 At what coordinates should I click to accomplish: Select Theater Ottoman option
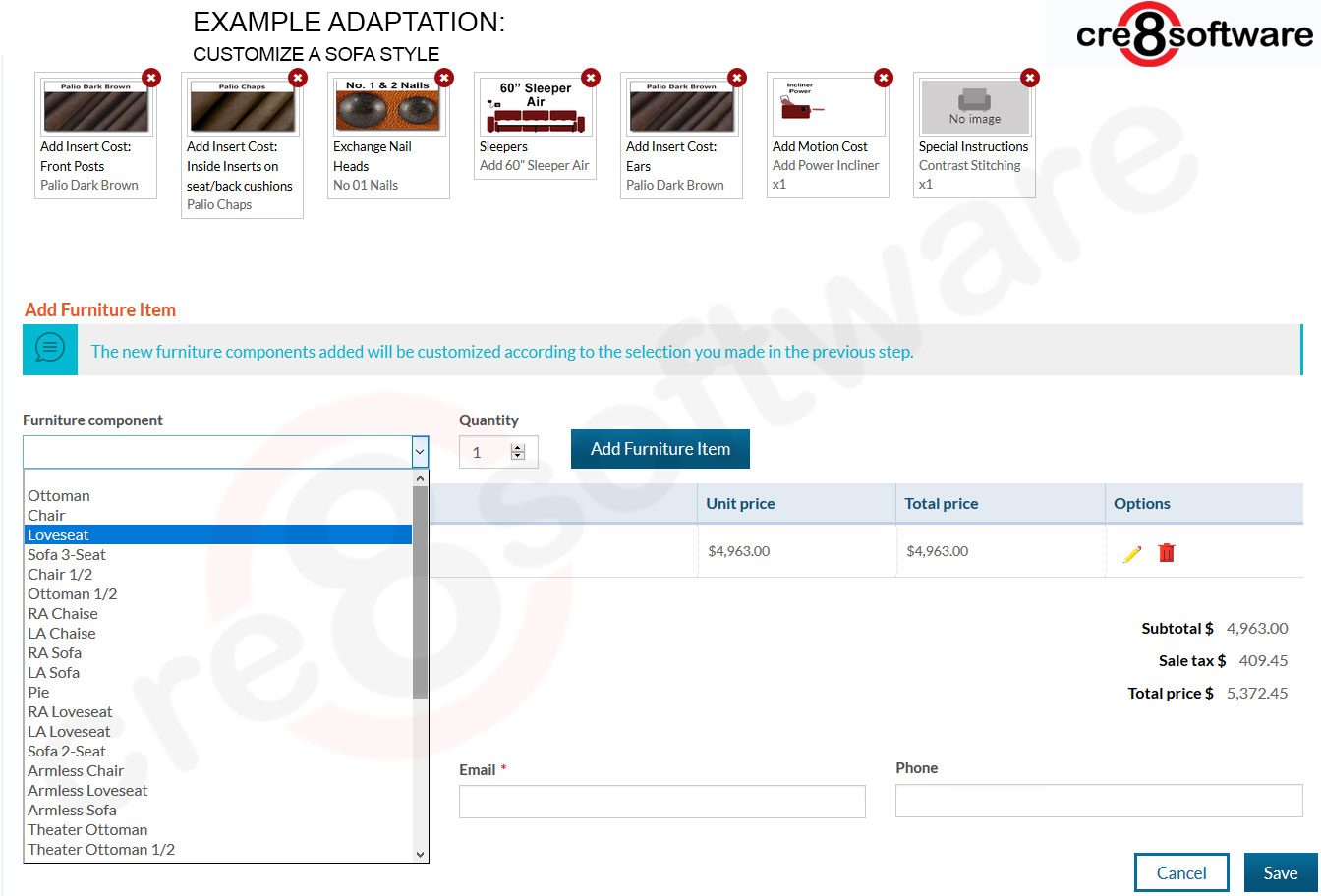coord(87,830)
